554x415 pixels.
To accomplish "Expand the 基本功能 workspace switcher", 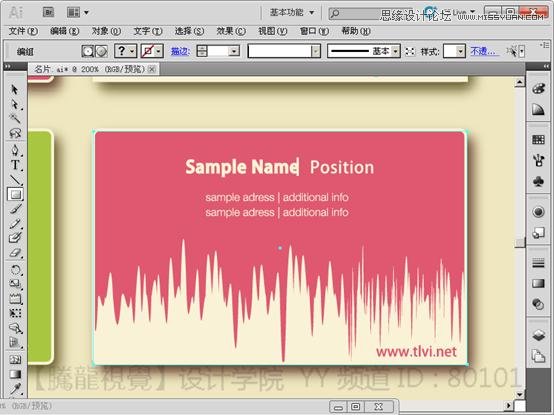I will [x=292, y=13].
